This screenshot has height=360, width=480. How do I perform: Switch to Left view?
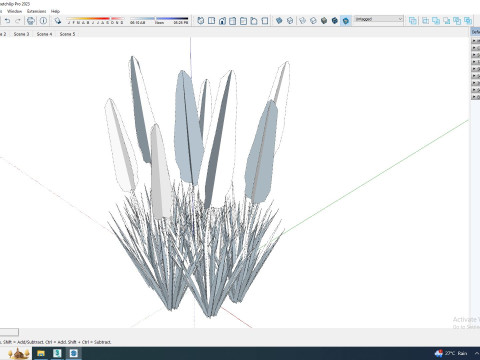pos(254,21)
